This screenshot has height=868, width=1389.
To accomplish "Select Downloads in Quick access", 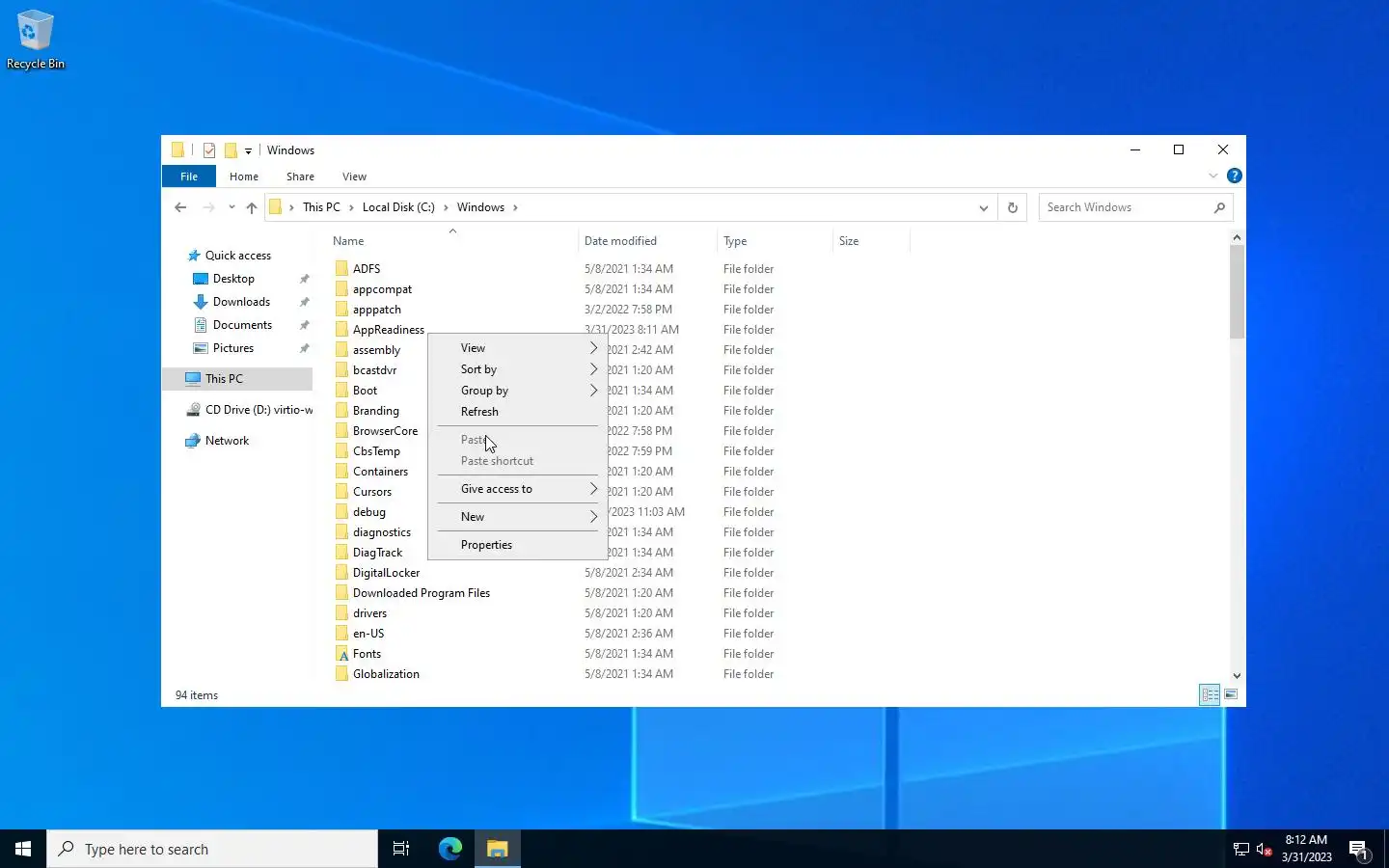I will 241,302.
